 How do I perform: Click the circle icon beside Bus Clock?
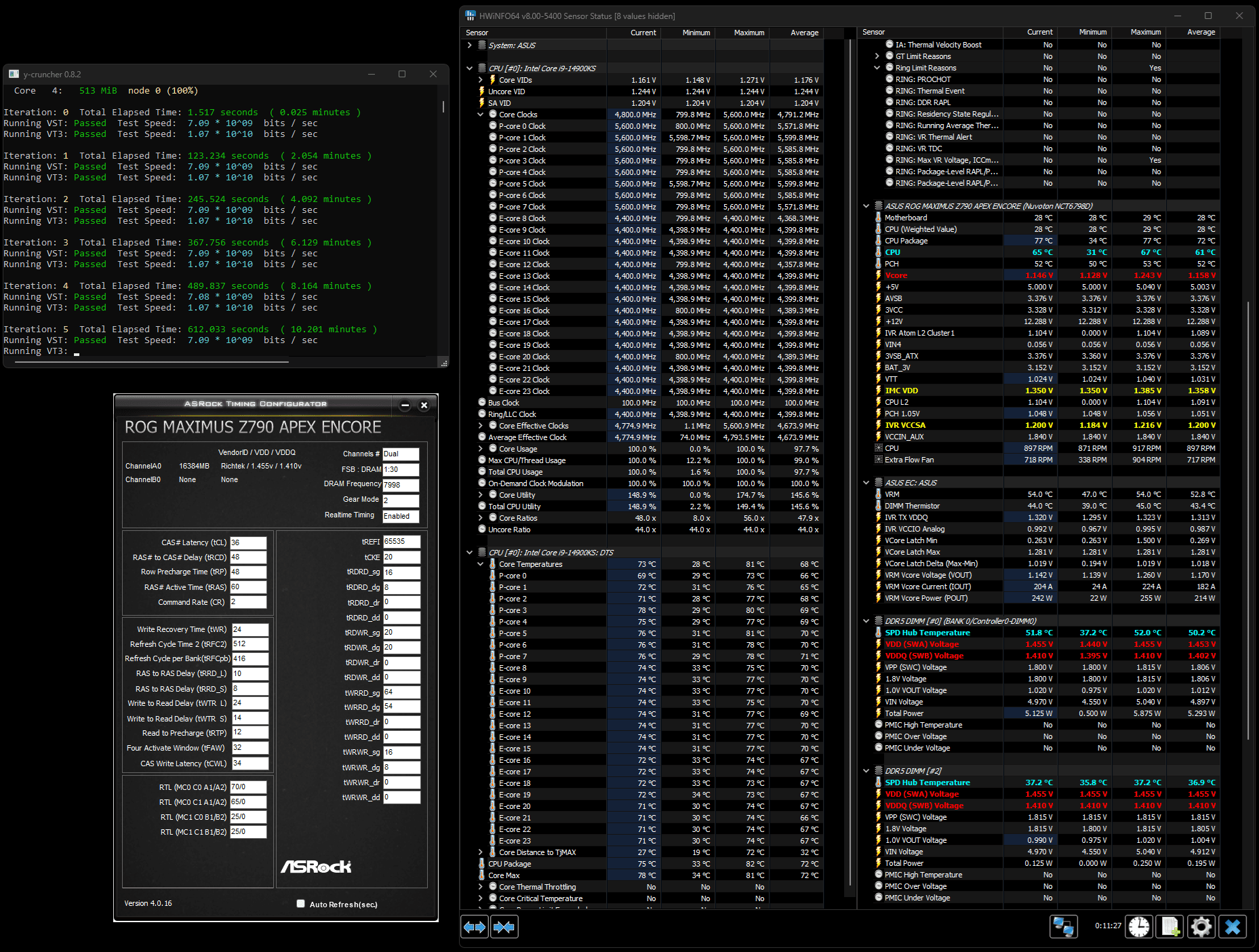coord(482,403)
